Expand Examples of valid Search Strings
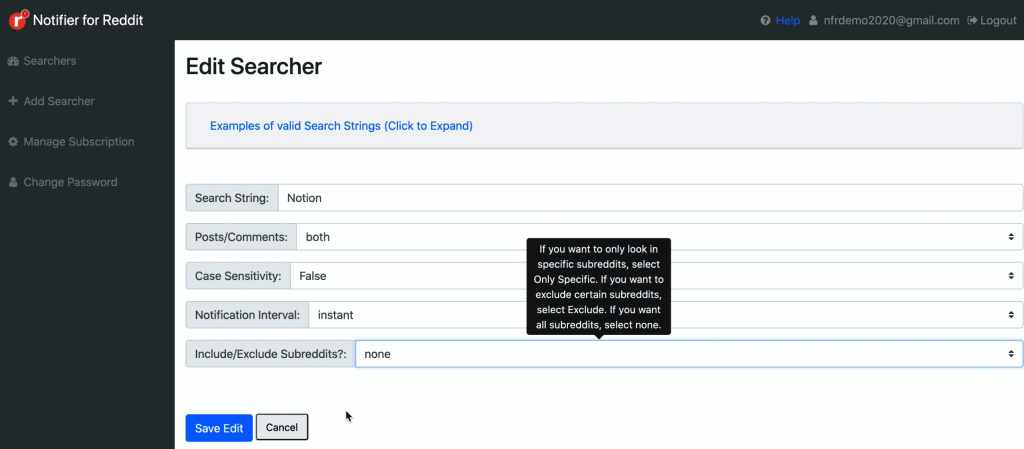The image size is (1024, 449). 341,126
